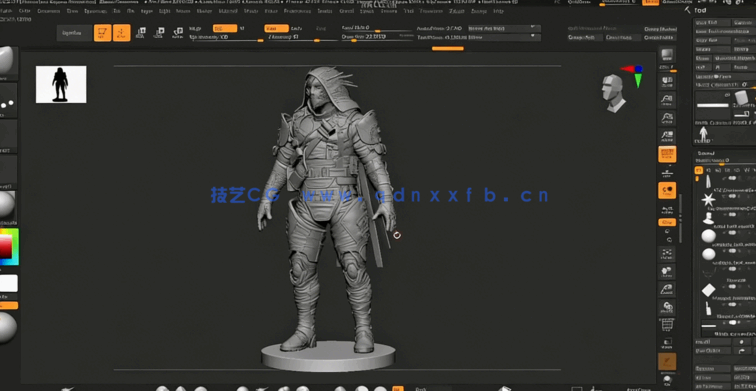This screenshot has width=756, height=391.
Task: Select the bust head subtool
Action: [x=708, y=218]
